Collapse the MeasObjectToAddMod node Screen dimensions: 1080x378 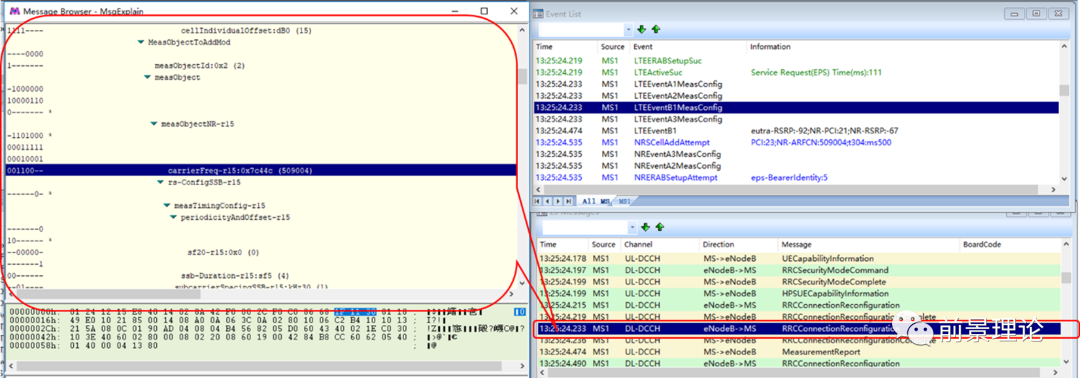click(141, 43)
